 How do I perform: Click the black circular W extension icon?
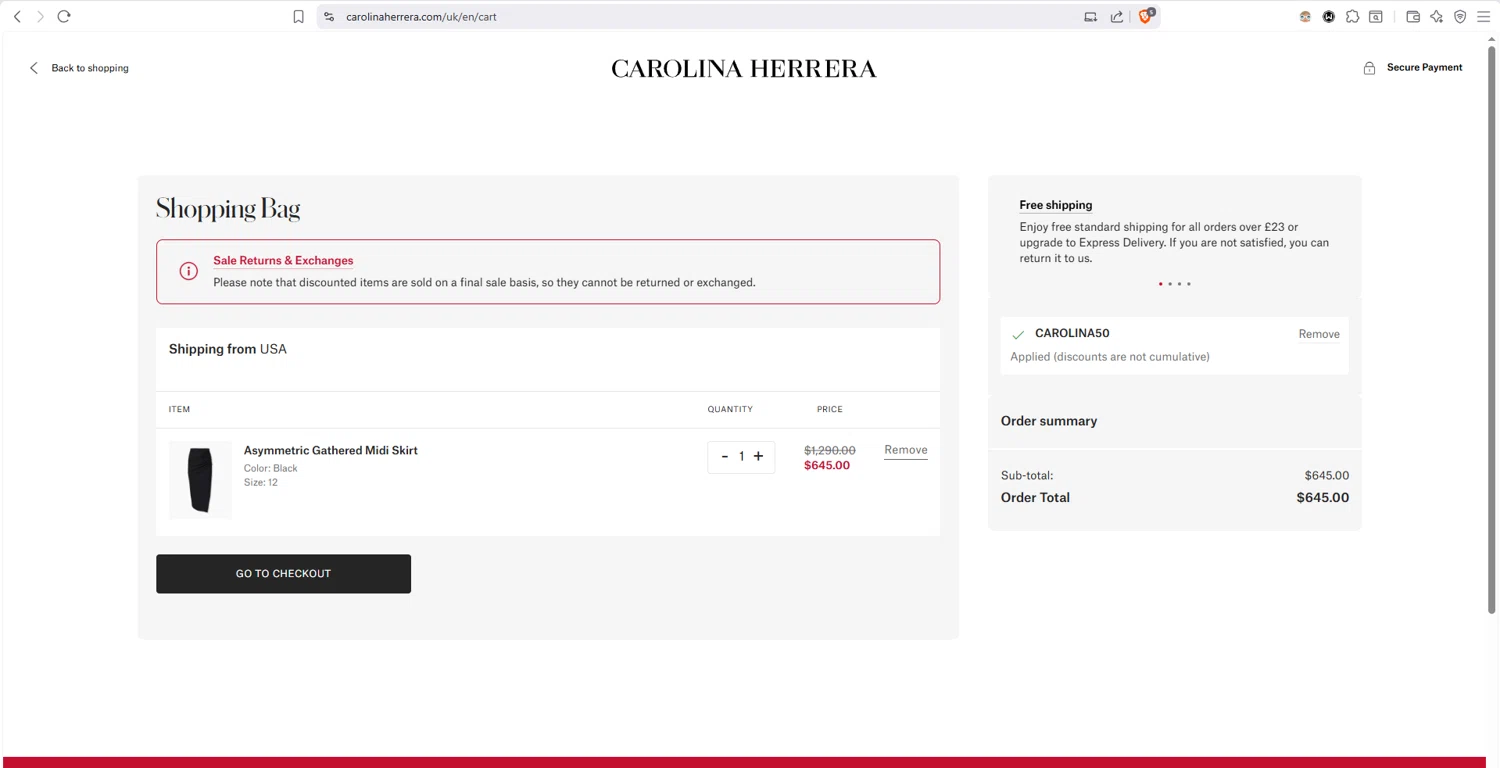tap(1329, 16)
